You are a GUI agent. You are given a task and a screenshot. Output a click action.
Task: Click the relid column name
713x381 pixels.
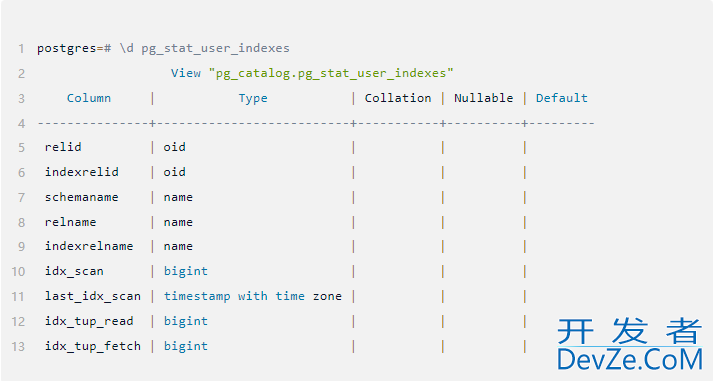click(x=63, y=147)
